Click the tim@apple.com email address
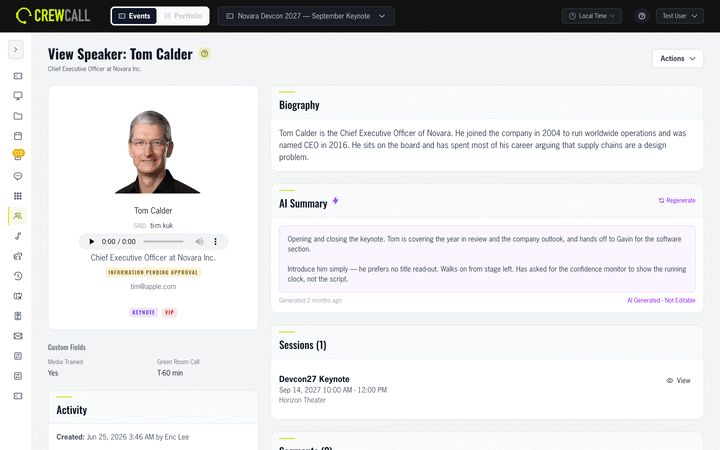 tap(153, 287)
